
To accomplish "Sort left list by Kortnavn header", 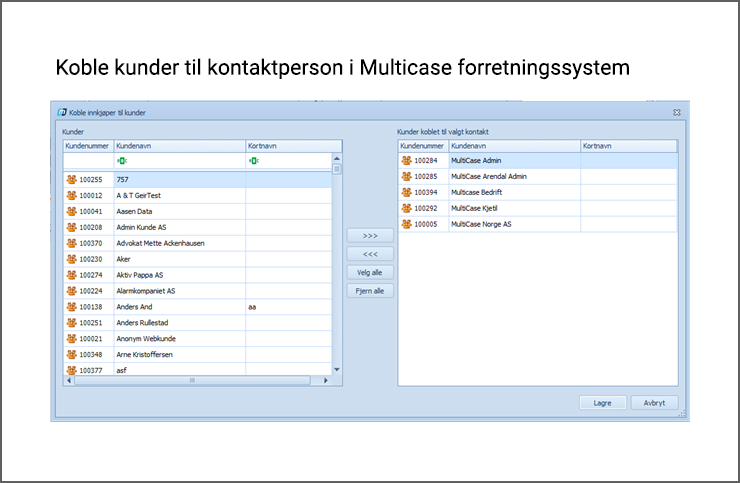I will (x=294, y=146).
